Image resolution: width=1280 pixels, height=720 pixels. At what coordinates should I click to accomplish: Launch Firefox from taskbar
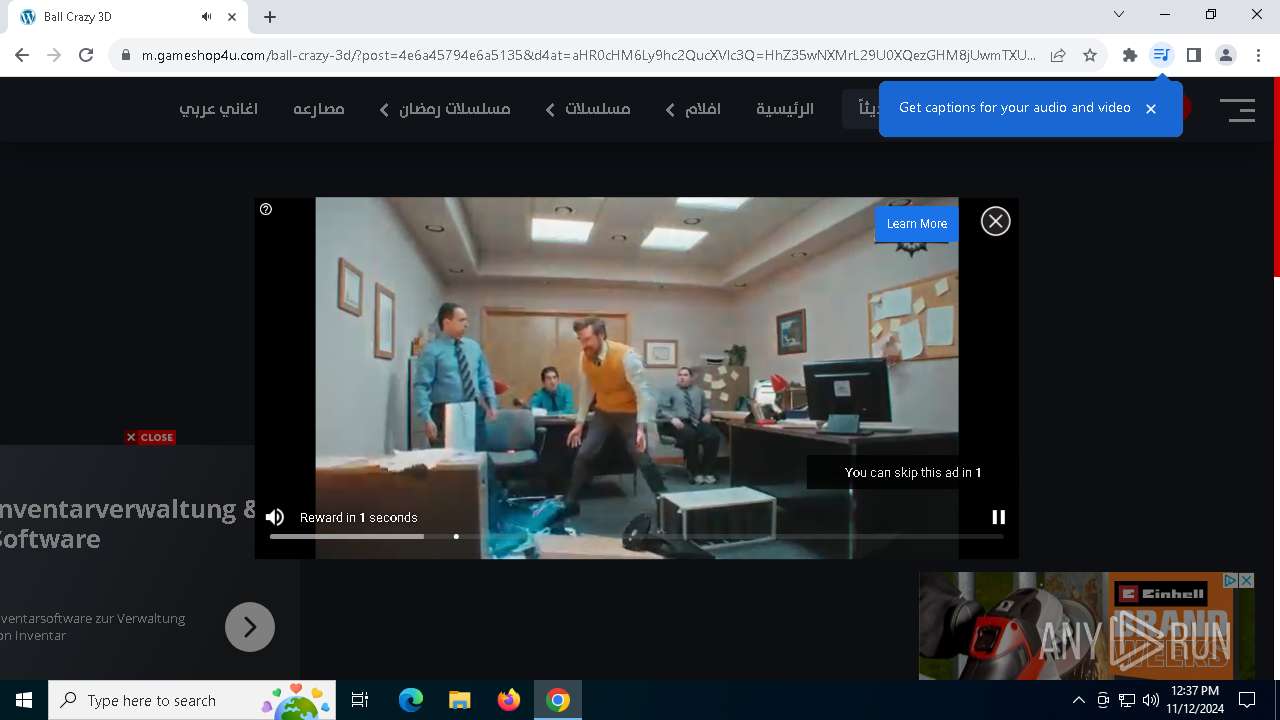click(x=509, y=700)
